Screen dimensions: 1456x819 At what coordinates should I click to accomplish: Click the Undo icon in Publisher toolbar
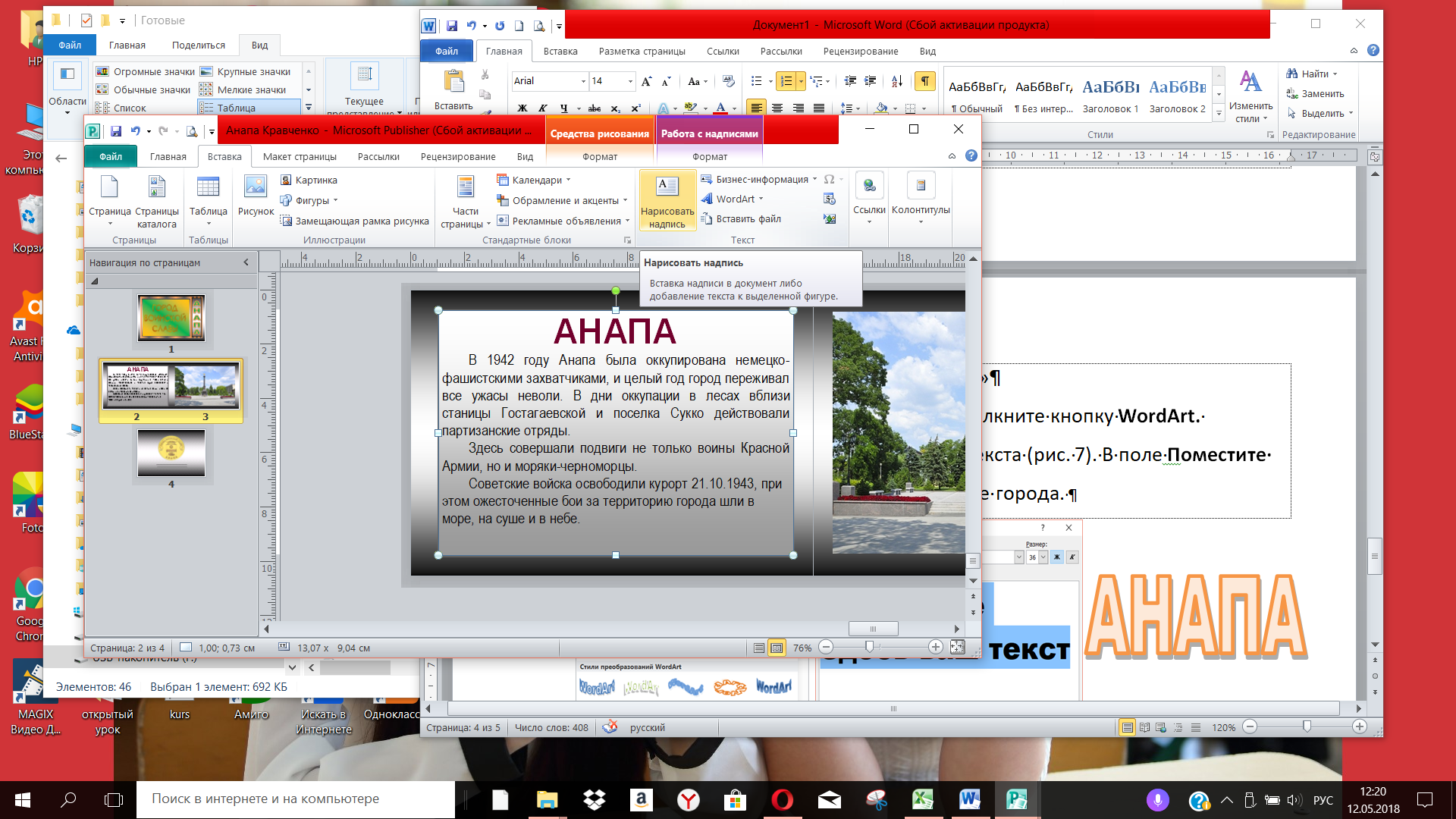coord(135,130)
